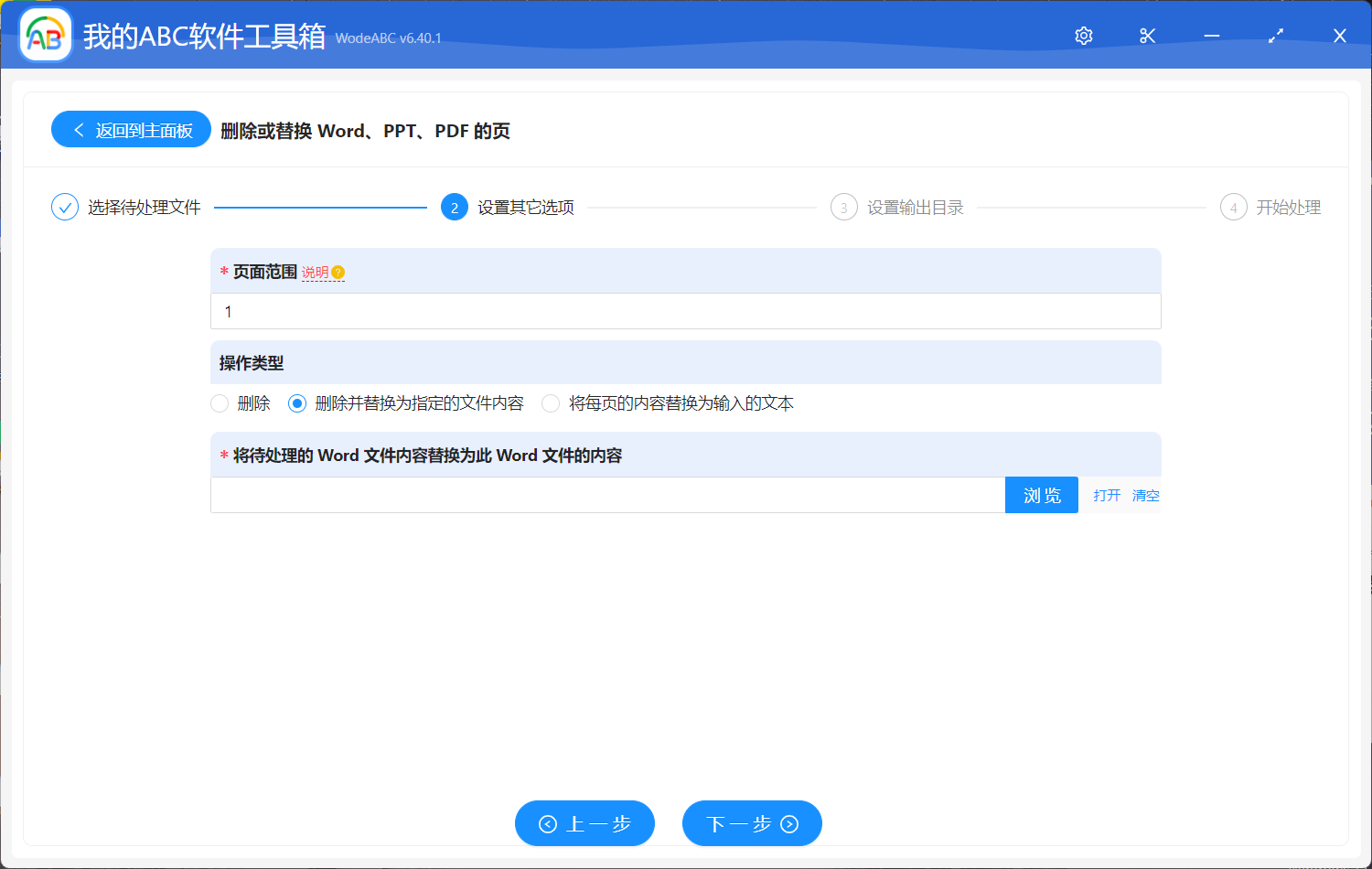The image size is (1372, 869).
Task: Click the 浏览 button to pick a file
Action: [x=1041, y=495]
